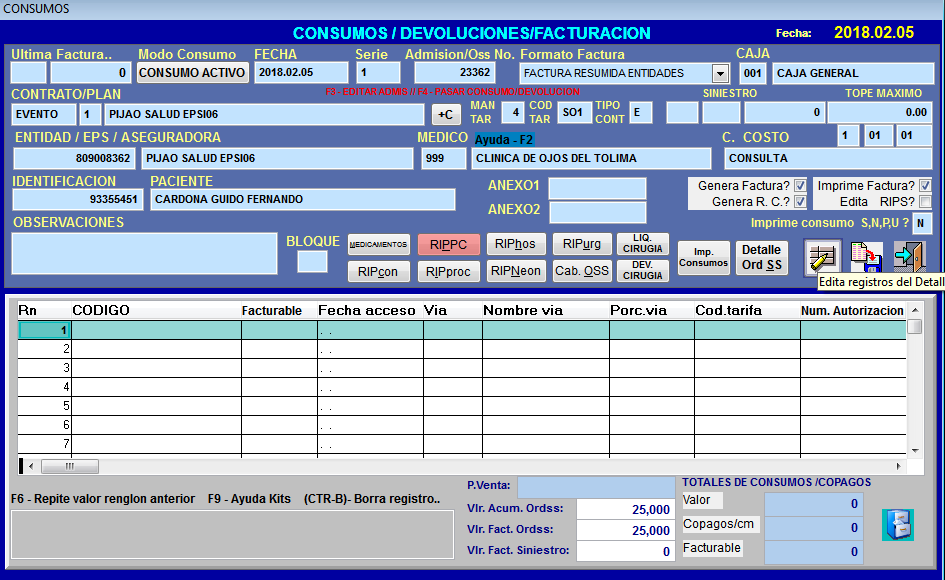
Task: Toggle the Imprime Factura checkbox
Action: (x=925, y=186)
